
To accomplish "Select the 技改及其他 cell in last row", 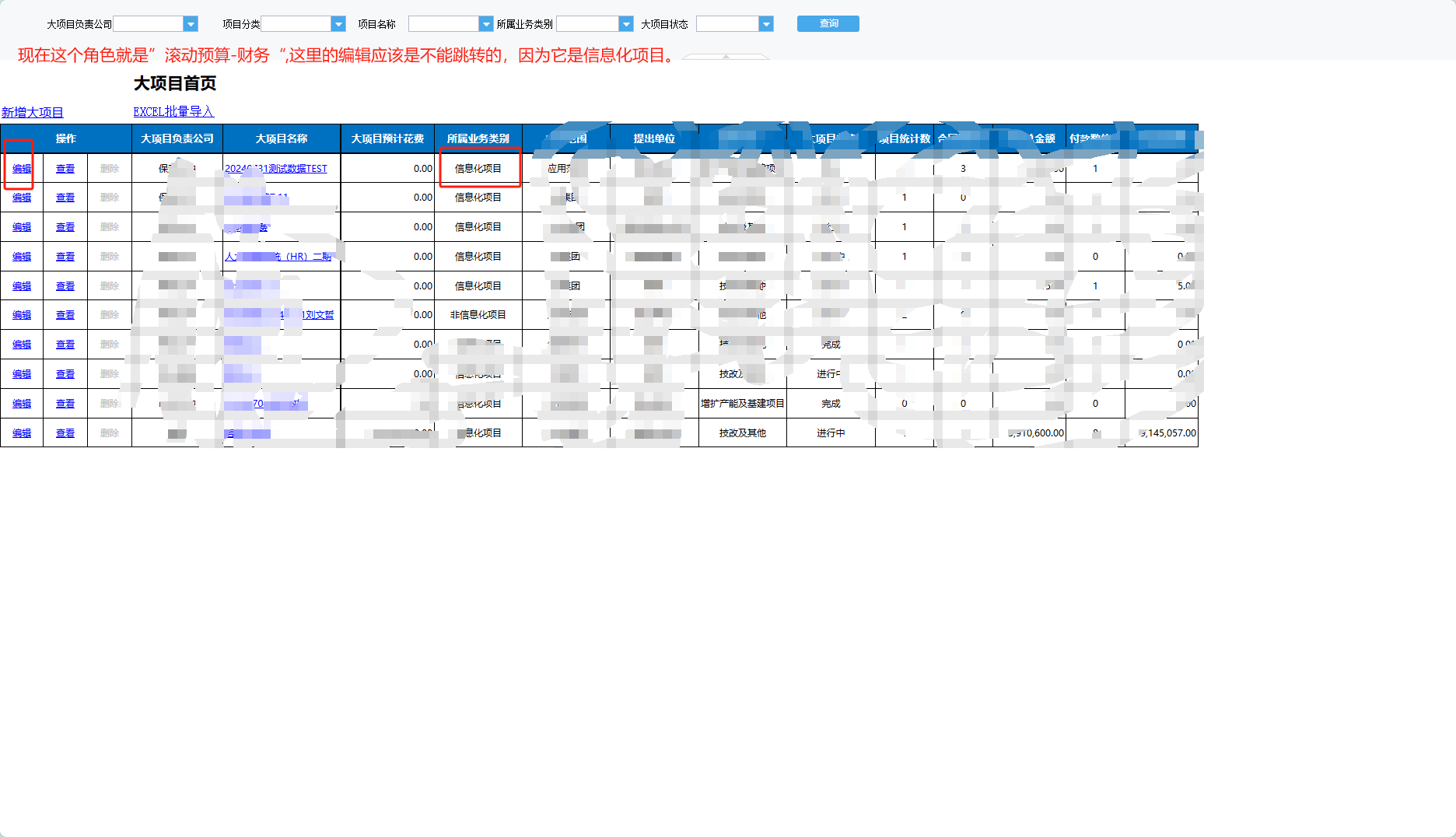I will pyautogui.click(x=743, y=433).
